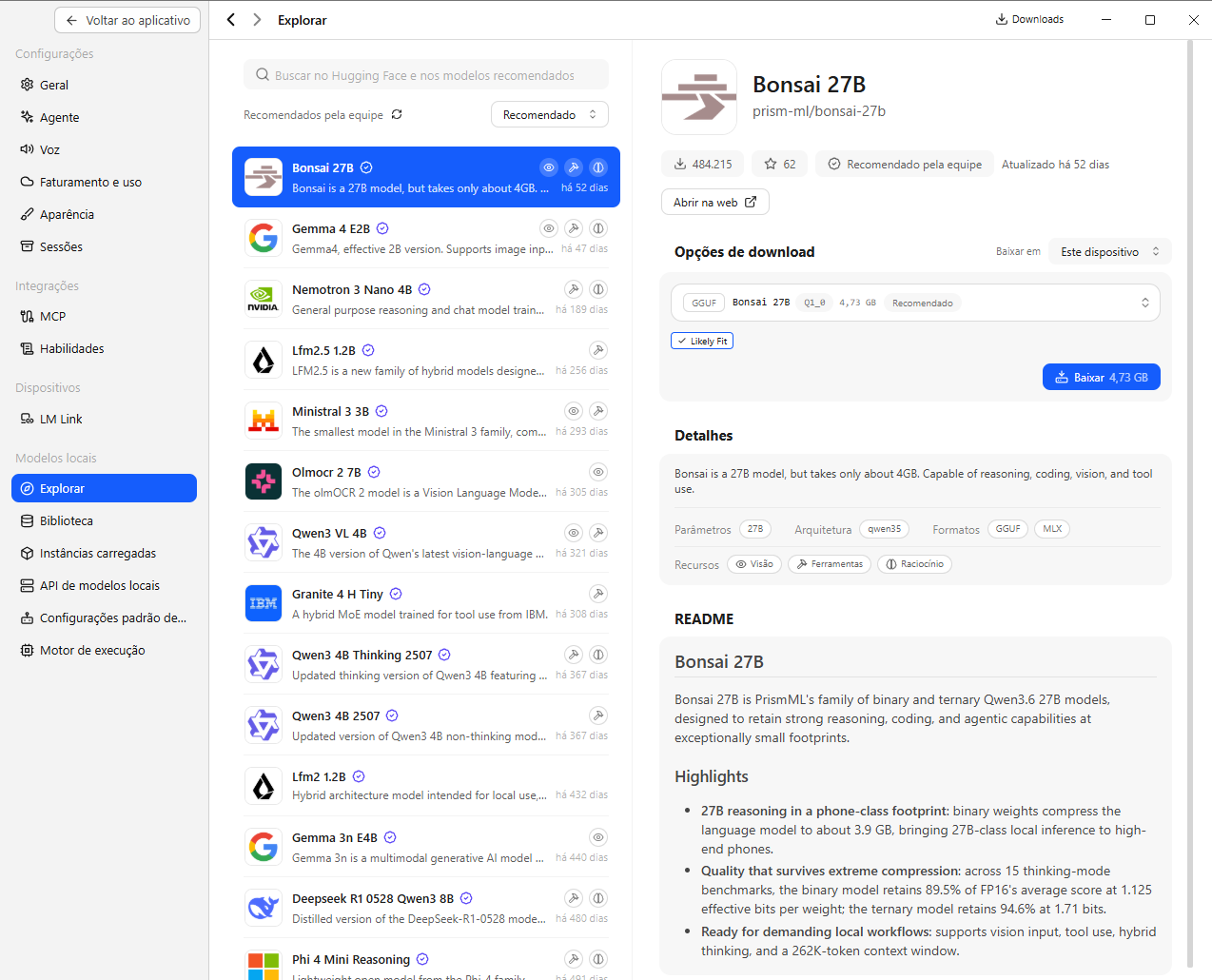Select Deepseek R1 0528 Qwen3 8B model
Viewport: 1212px width, 980px height.
(x=426, y=908)
